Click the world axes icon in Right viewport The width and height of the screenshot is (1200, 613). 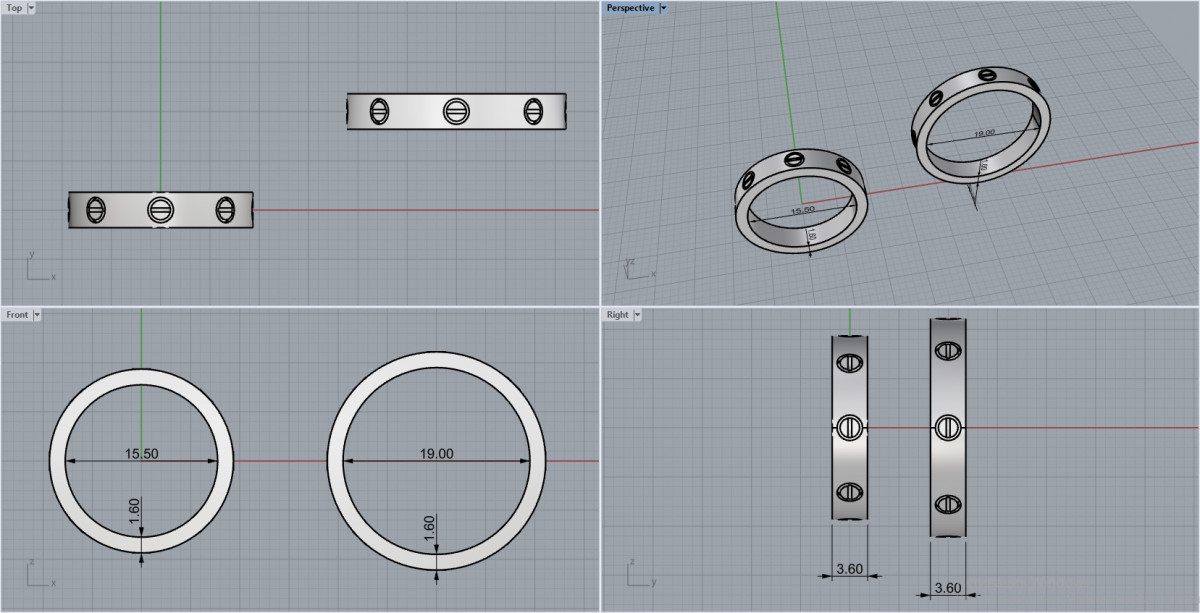click(x=638, y=575)
